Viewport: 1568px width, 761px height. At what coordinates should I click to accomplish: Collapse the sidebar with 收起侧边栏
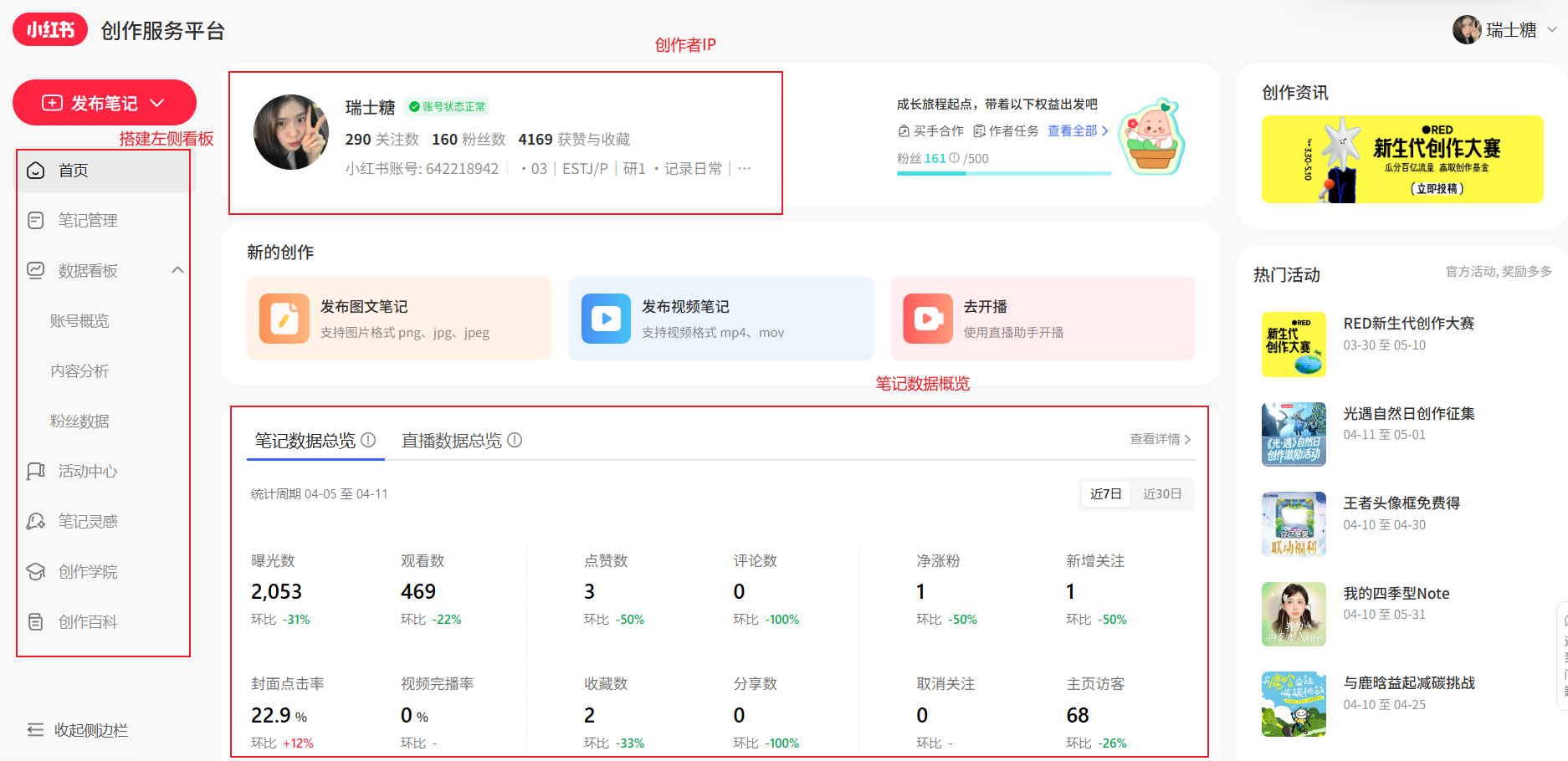point(78,730)
